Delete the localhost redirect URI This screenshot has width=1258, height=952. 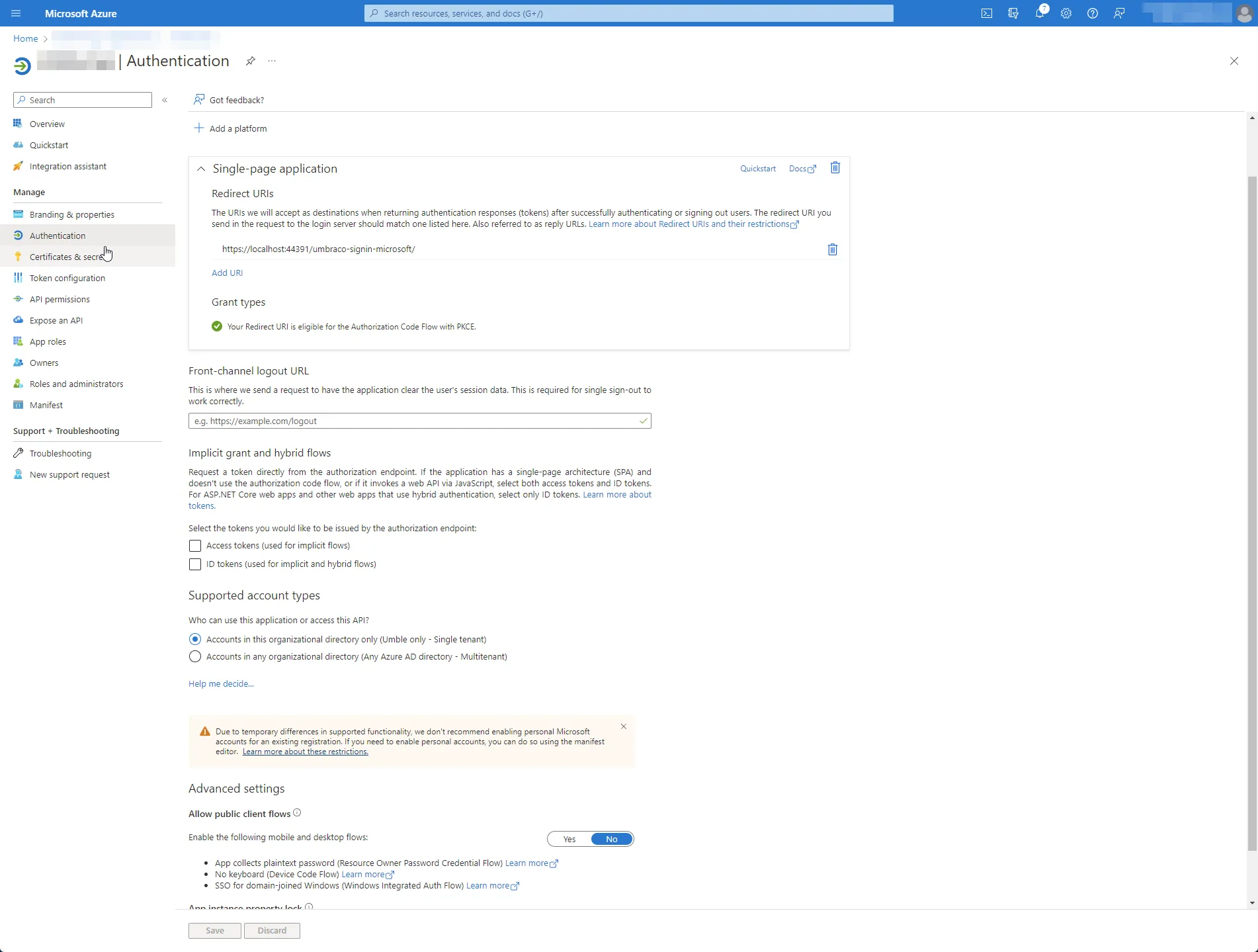tap(833, 249)
